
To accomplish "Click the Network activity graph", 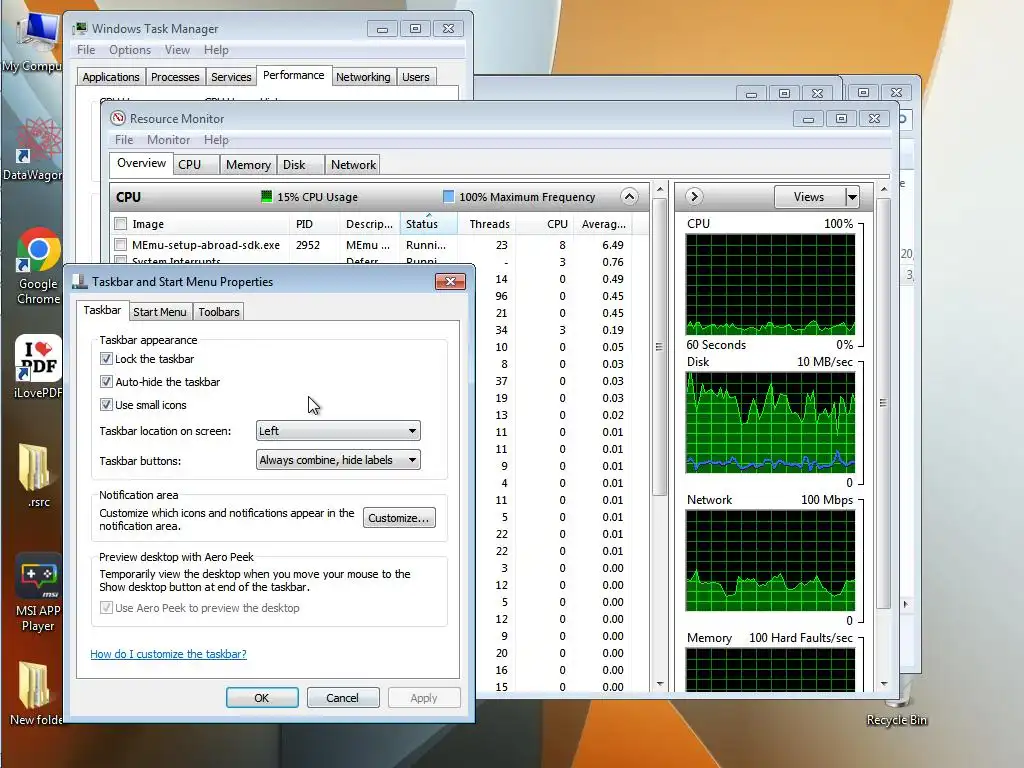I will pyautogui.click(x=771, y=560).
